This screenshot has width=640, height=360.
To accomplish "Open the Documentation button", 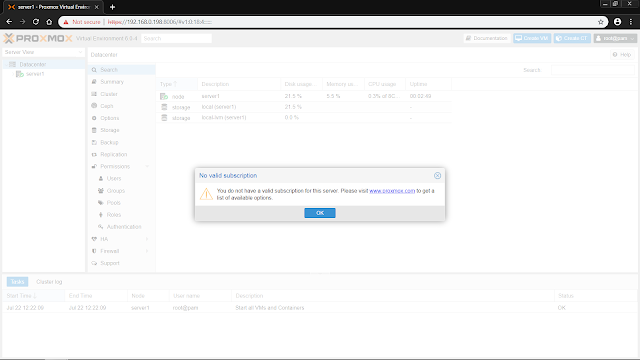I will coord(487,38).
